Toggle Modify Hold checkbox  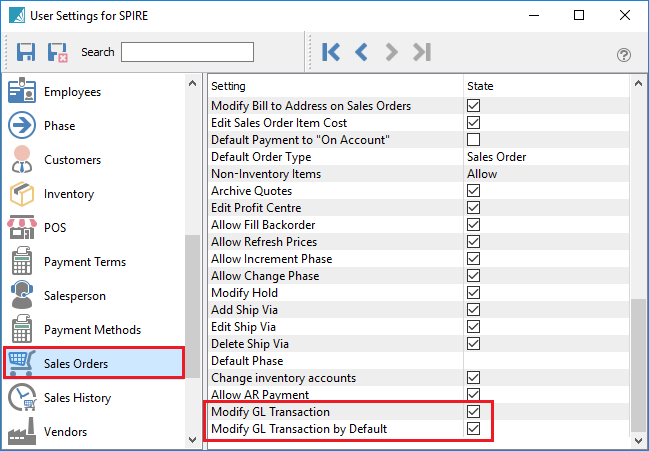click(474, 293)
